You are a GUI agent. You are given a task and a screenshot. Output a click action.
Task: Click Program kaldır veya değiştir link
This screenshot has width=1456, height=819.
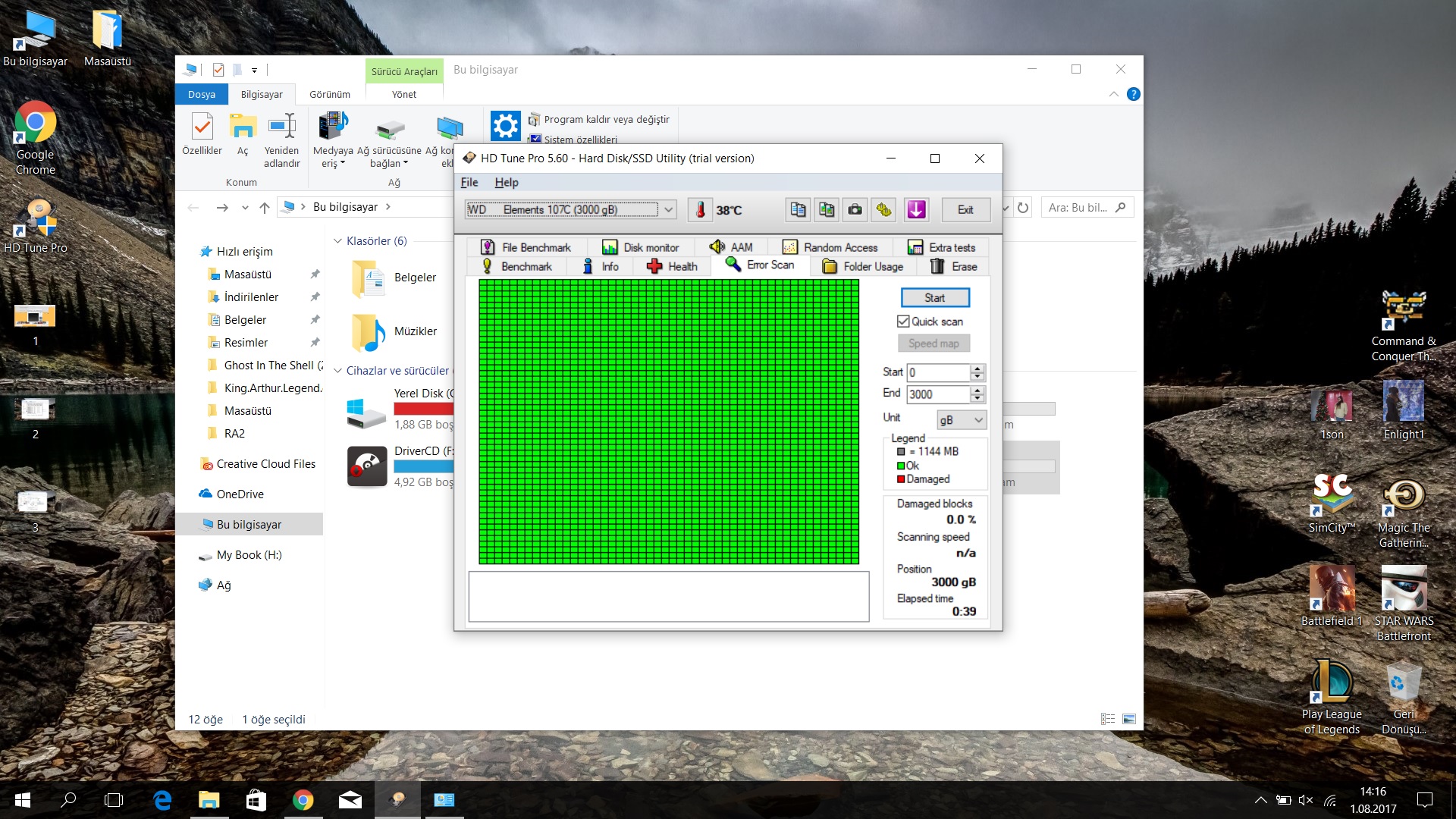click(598, 120)
